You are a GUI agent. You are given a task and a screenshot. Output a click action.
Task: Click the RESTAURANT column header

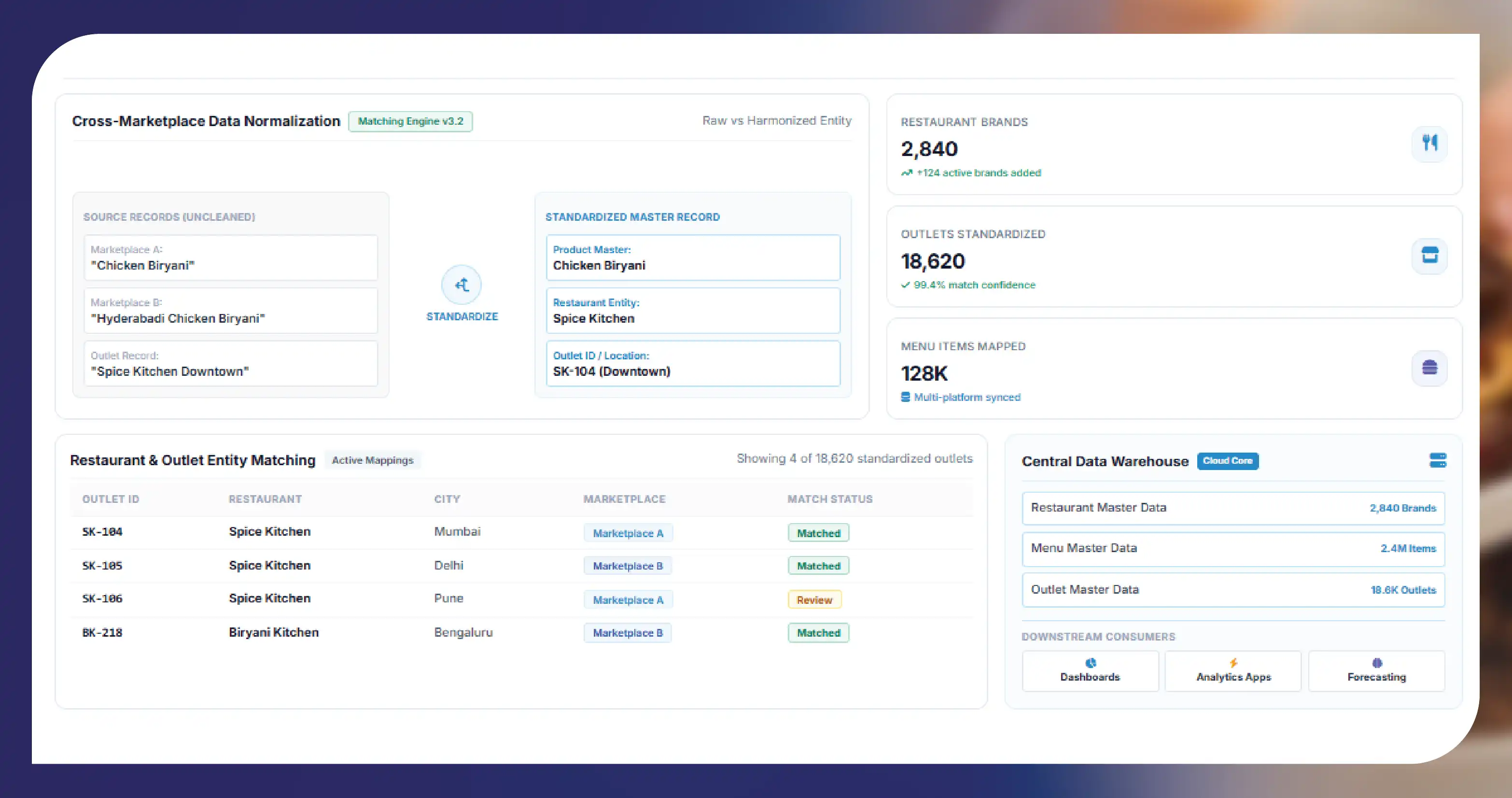point(266,499)
